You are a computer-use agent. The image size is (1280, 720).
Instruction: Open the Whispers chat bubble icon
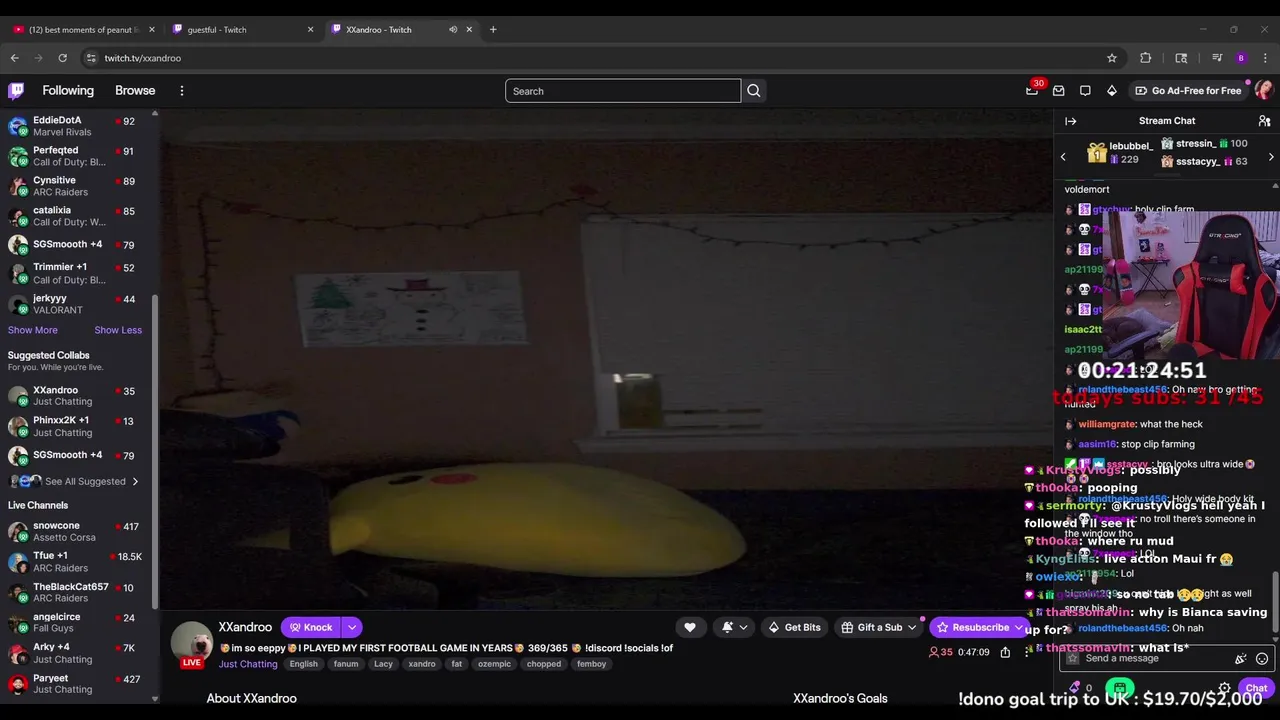[x=1085, y=91]
